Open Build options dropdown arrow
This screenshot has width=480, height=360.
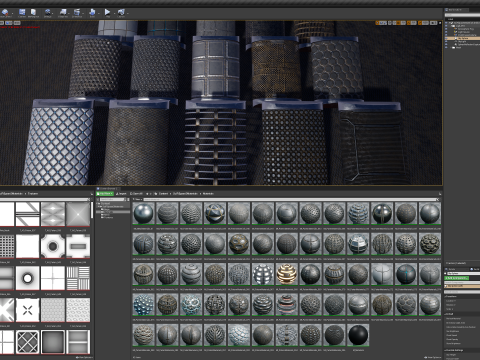point(99,13)
